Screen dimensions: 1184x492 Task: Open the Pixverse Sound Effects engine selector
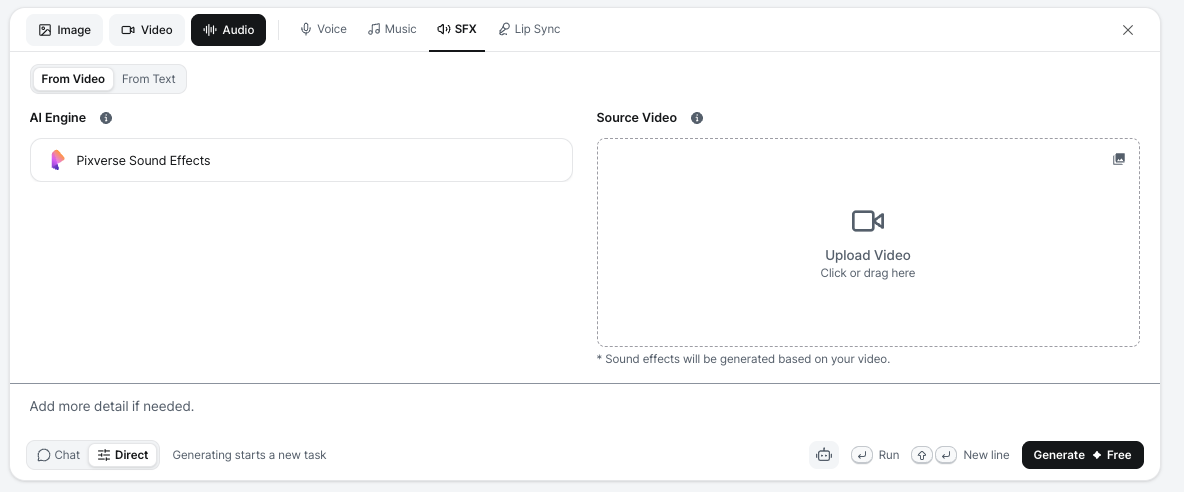(x=301, y=160)
